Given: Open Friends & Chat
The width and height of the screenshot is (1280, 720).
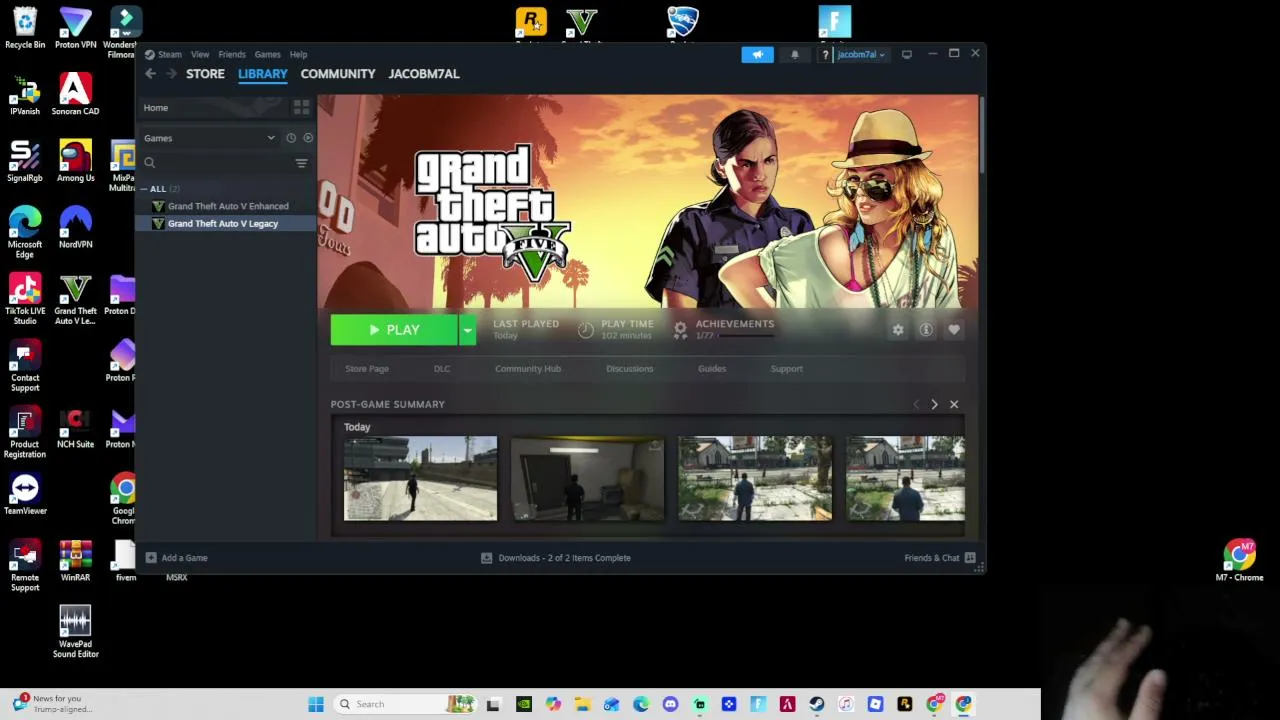Looking at the screenshot, I should 940,558.
